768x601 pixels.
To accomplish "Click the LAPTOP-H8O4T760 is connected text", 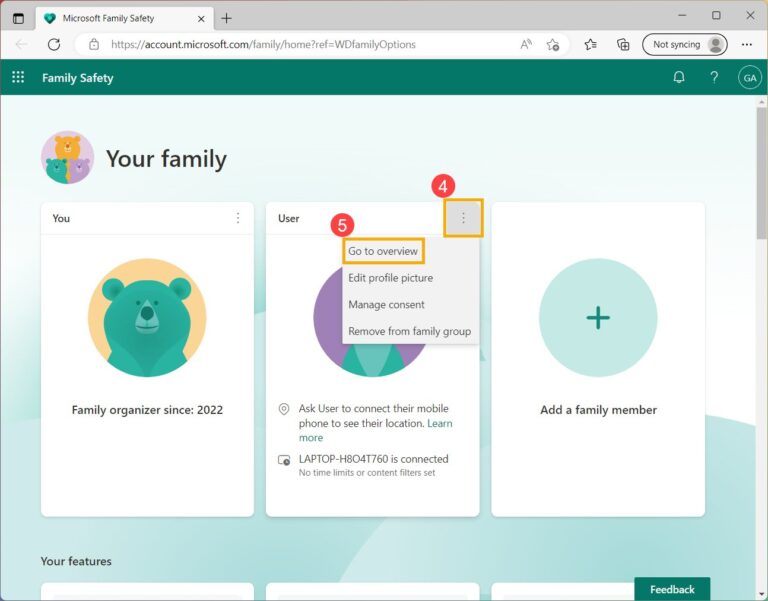I will [374, 459].
